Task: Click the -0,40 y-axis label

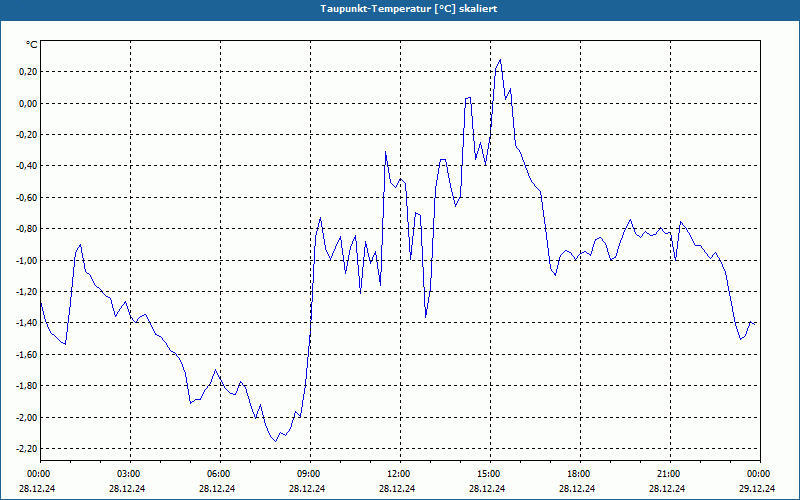Action: pos(27,166)
